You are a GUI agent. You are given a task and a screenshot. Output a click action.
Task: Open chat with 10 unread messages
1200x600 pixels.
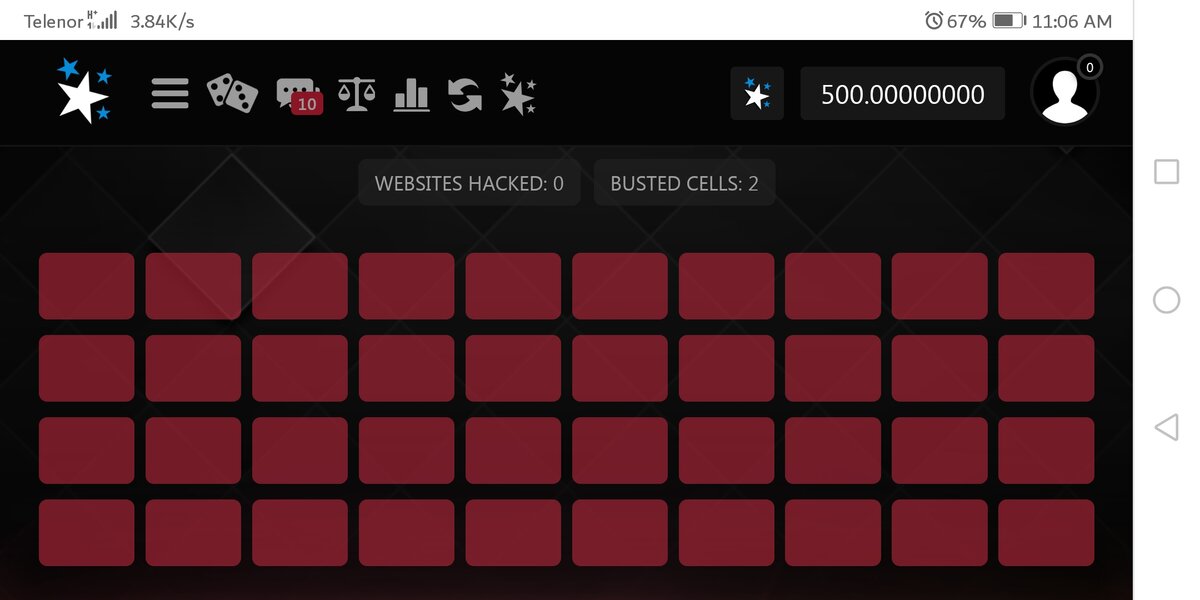[299, 95]
